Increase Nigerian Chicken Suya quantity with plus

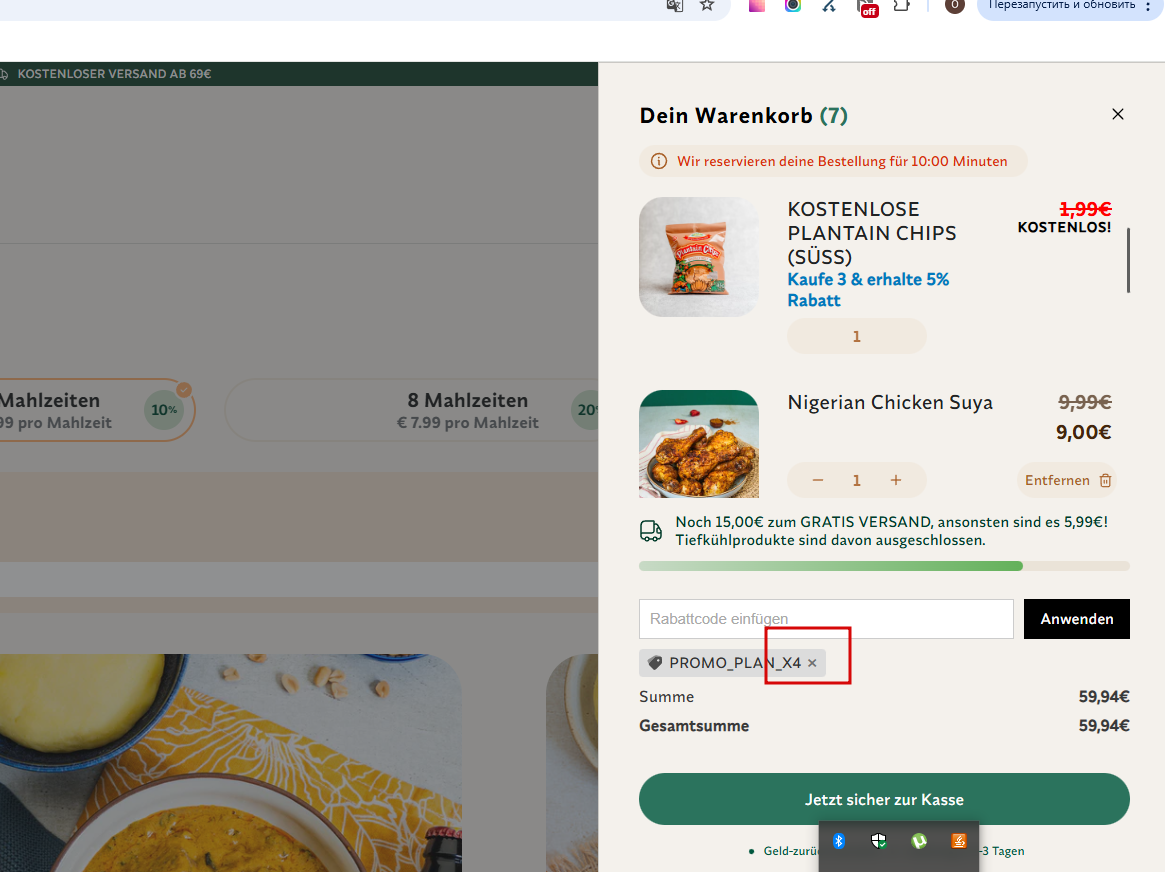click(896, 481)
